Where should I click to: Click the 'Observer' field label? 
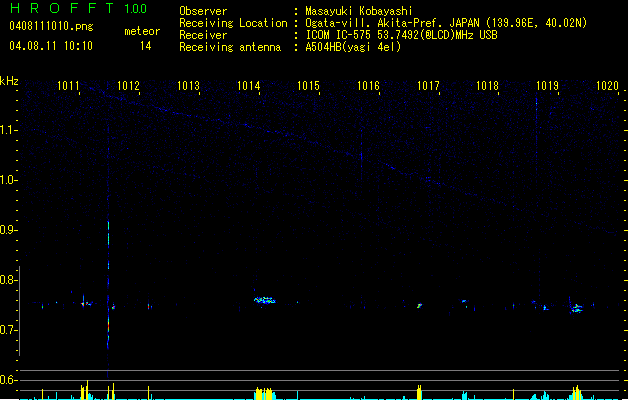203,11
